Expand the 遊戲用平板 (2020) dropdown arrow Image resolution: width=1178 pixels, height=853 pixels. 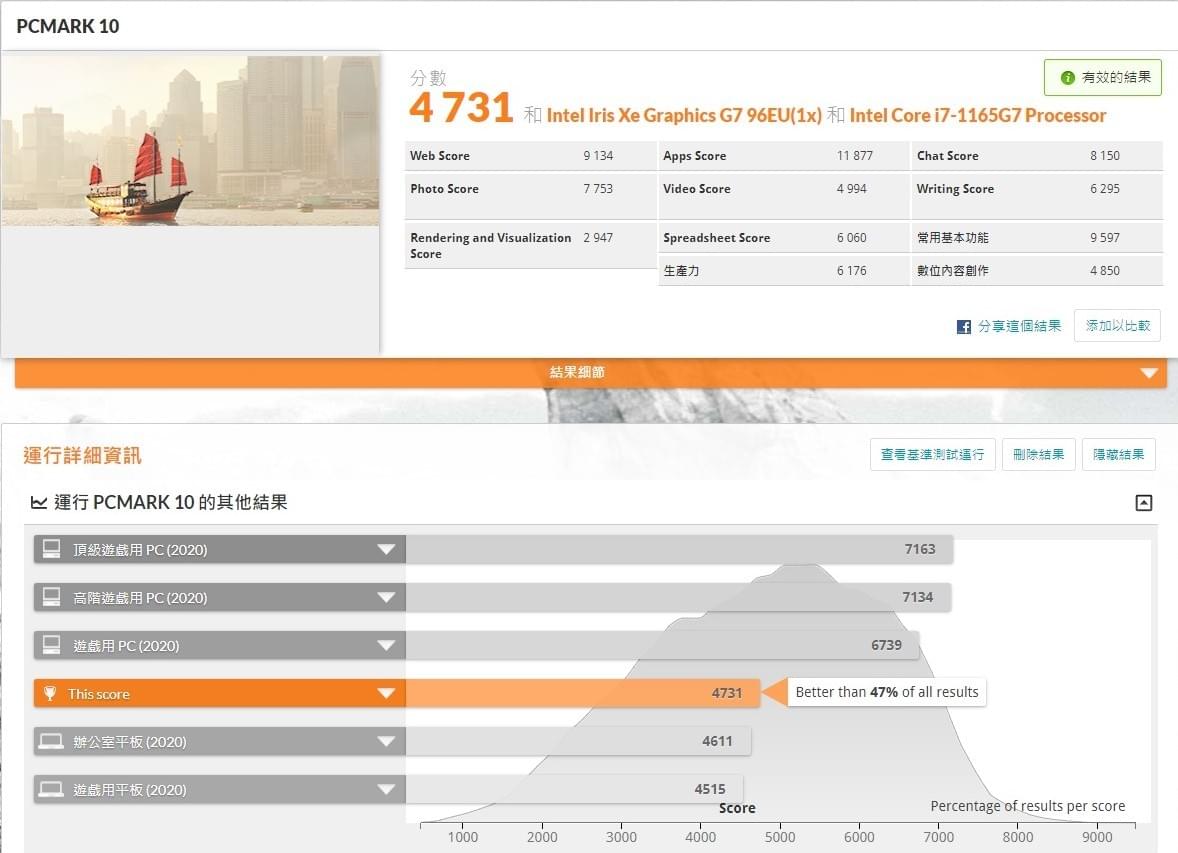pos(386,789)
